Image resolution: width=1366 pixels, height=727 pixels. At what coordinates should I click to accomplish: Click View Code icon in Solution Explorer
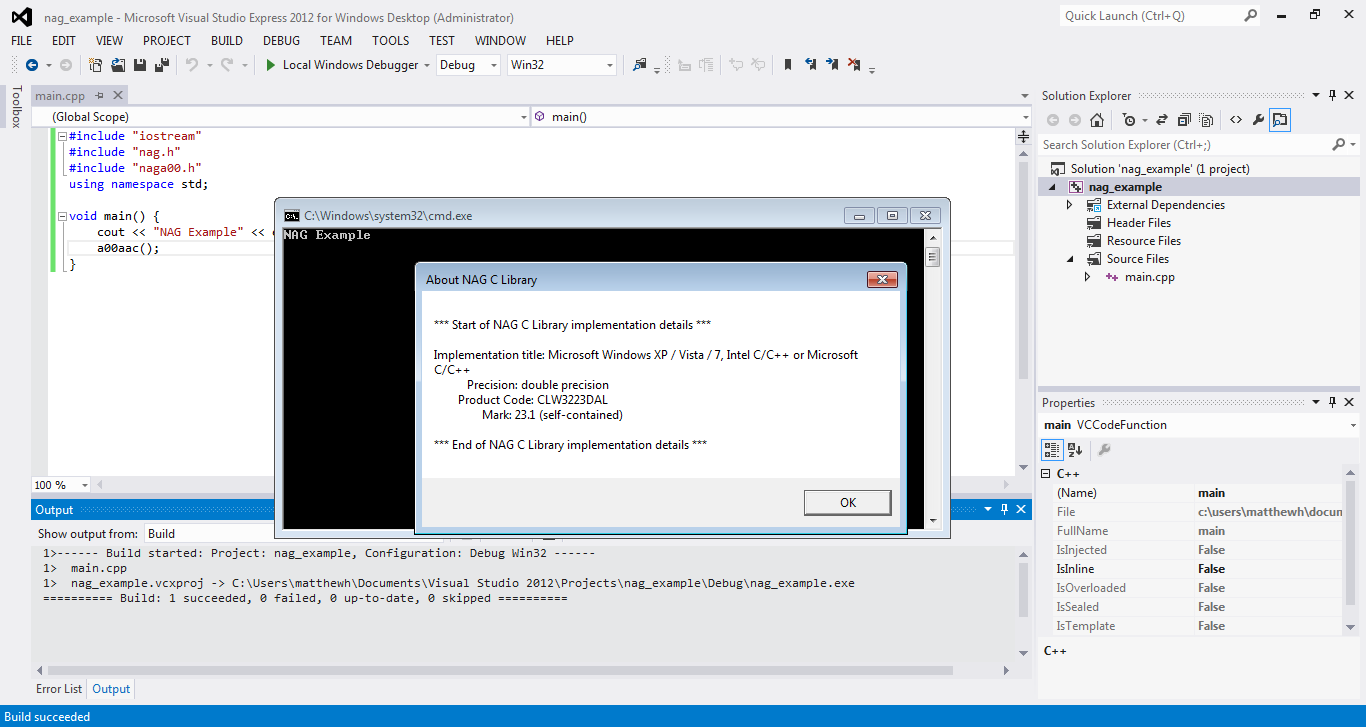1236,120
